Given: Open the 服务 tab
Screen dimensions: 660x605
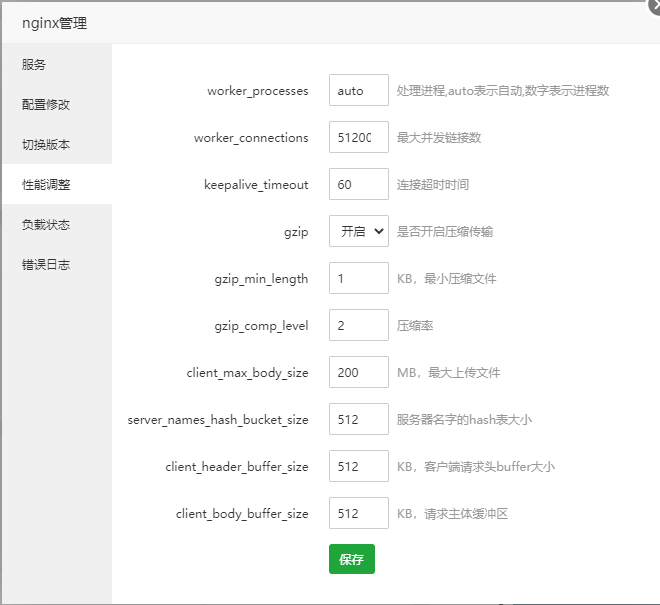Looking at the screenshot, I should point(57,64).
